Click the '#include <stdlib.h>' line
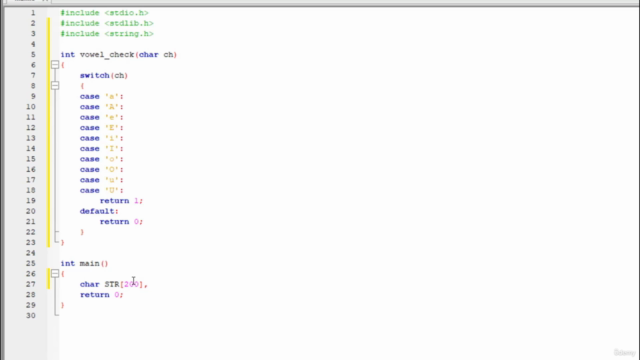The image size is (640, 360). pyautogui.click(x=107, y=23)
